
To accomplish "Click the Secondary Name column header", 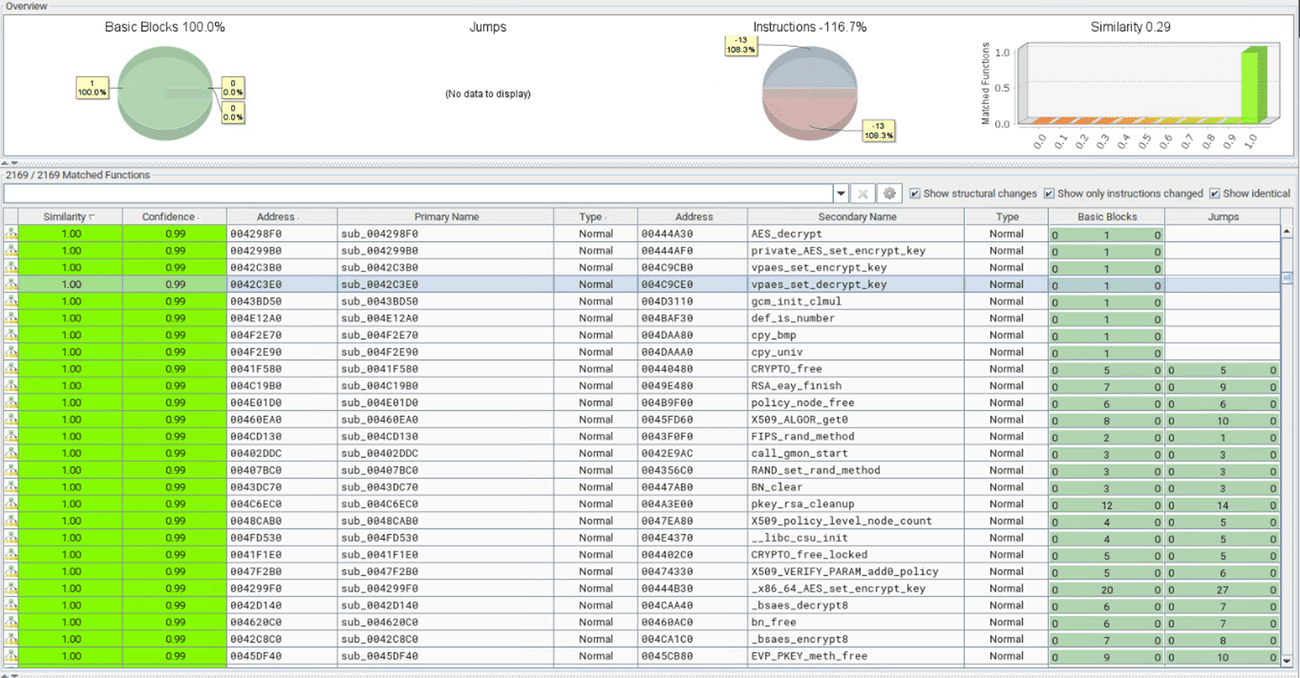I will pos(855,216).
